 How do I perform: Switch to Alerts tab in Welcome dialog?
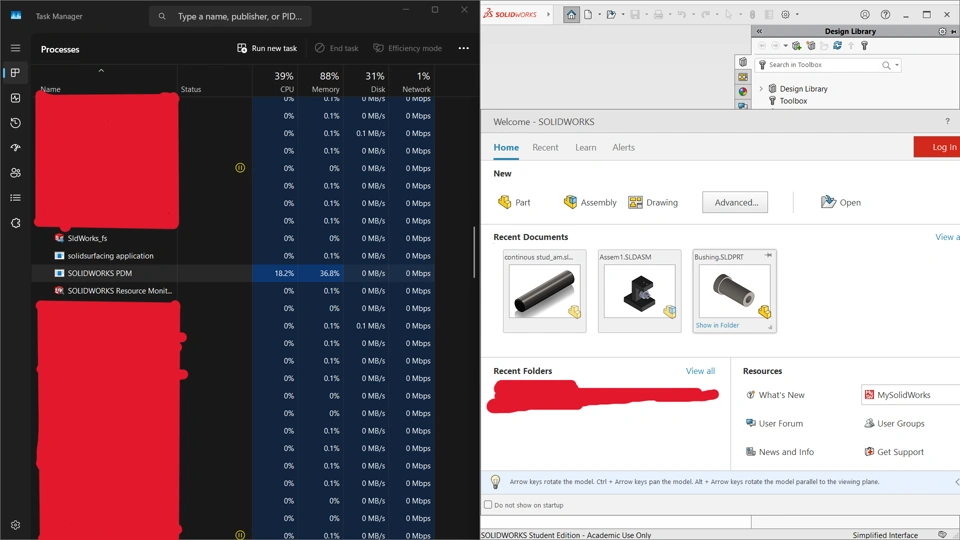click(623, 148)
